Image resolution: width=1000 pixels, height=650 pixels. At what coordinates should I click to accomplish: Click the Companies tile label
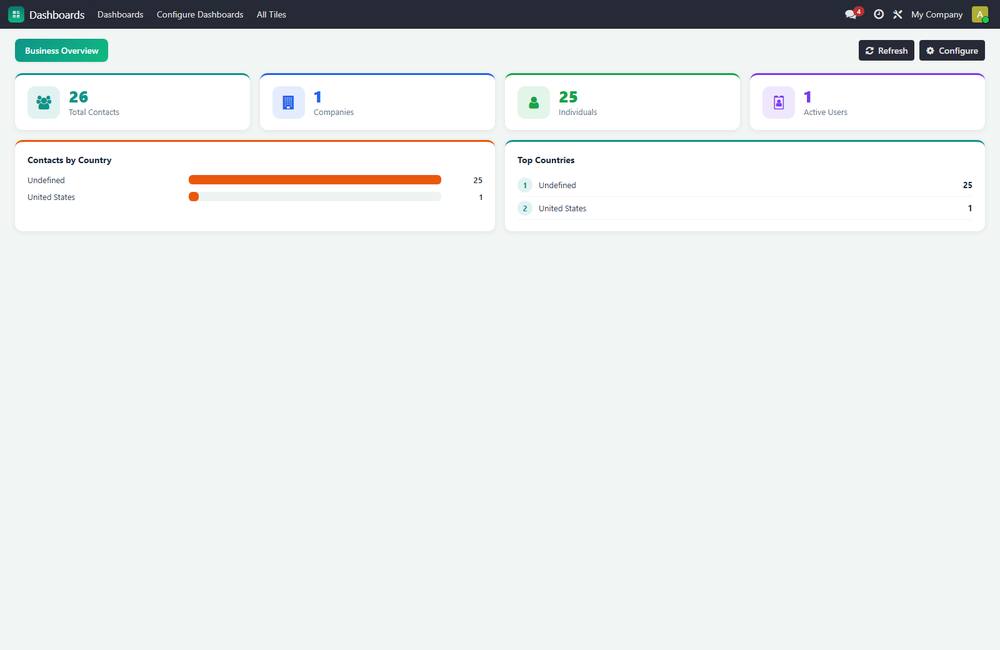[x=334, y=112]
